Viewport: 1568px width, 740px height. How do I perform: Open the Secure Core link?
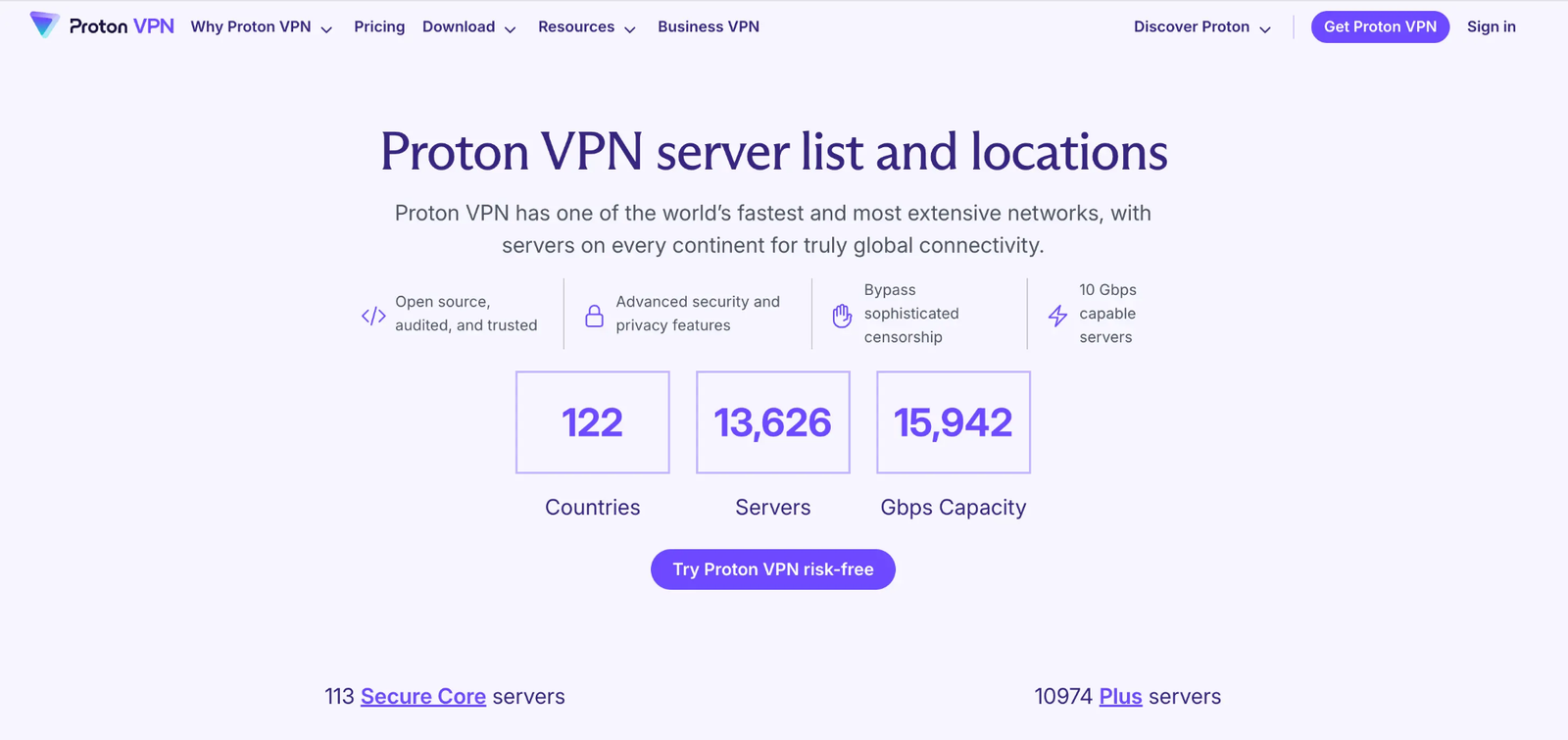pyautogui.click(x=423, y=697)
